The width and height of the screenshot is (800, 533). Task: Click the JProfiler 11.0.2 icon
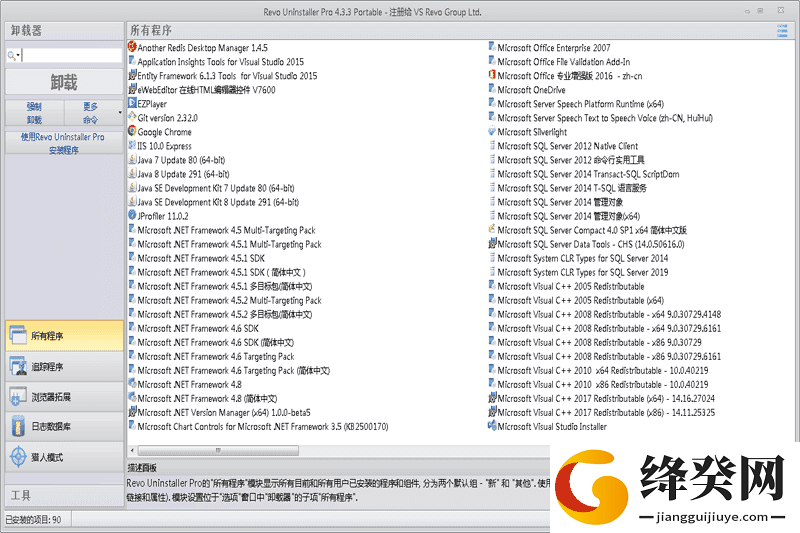click(132, 215)
